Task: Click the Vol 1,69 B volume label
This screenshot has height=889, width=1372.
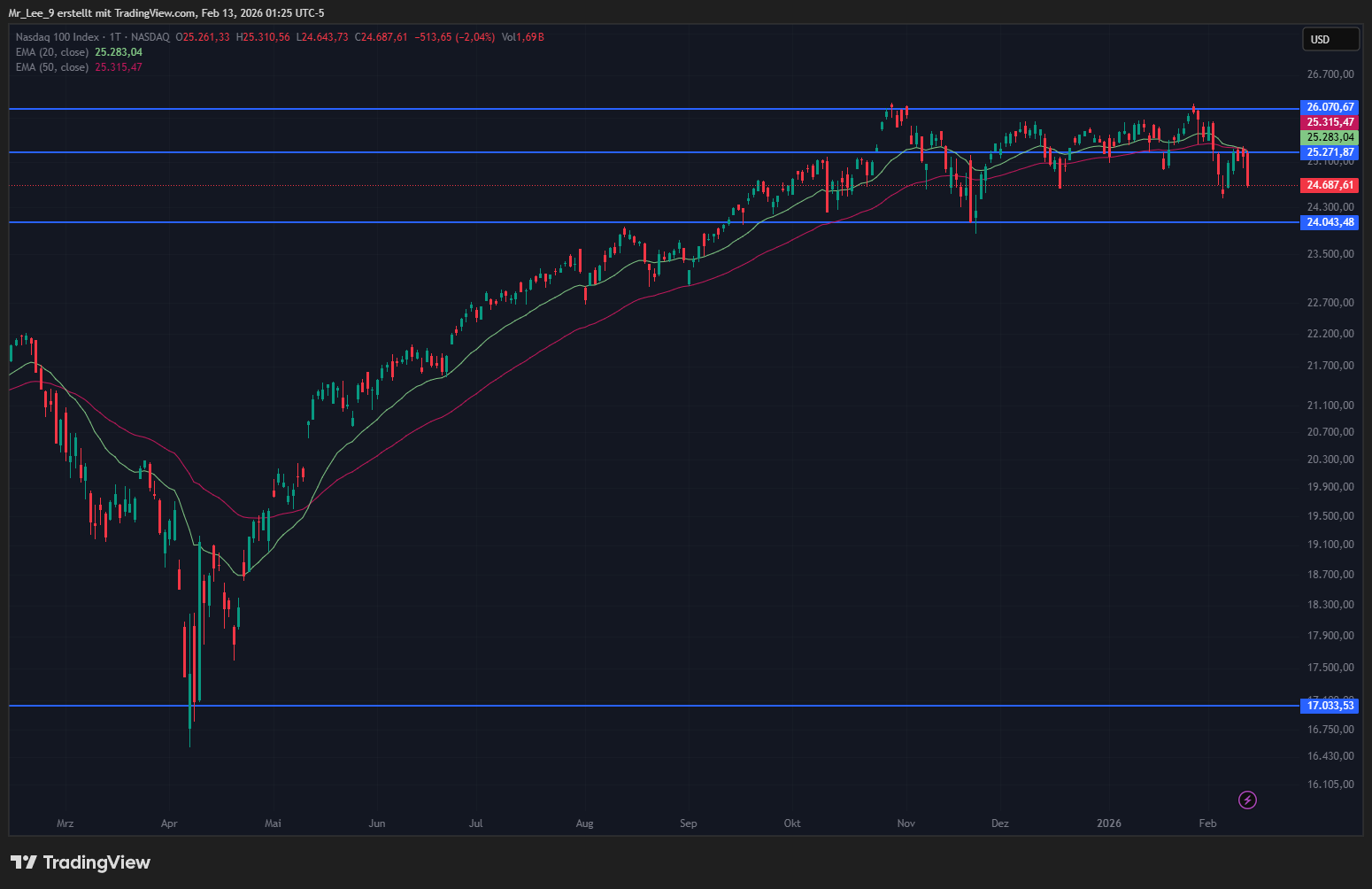Action: (x=522, y=37)
